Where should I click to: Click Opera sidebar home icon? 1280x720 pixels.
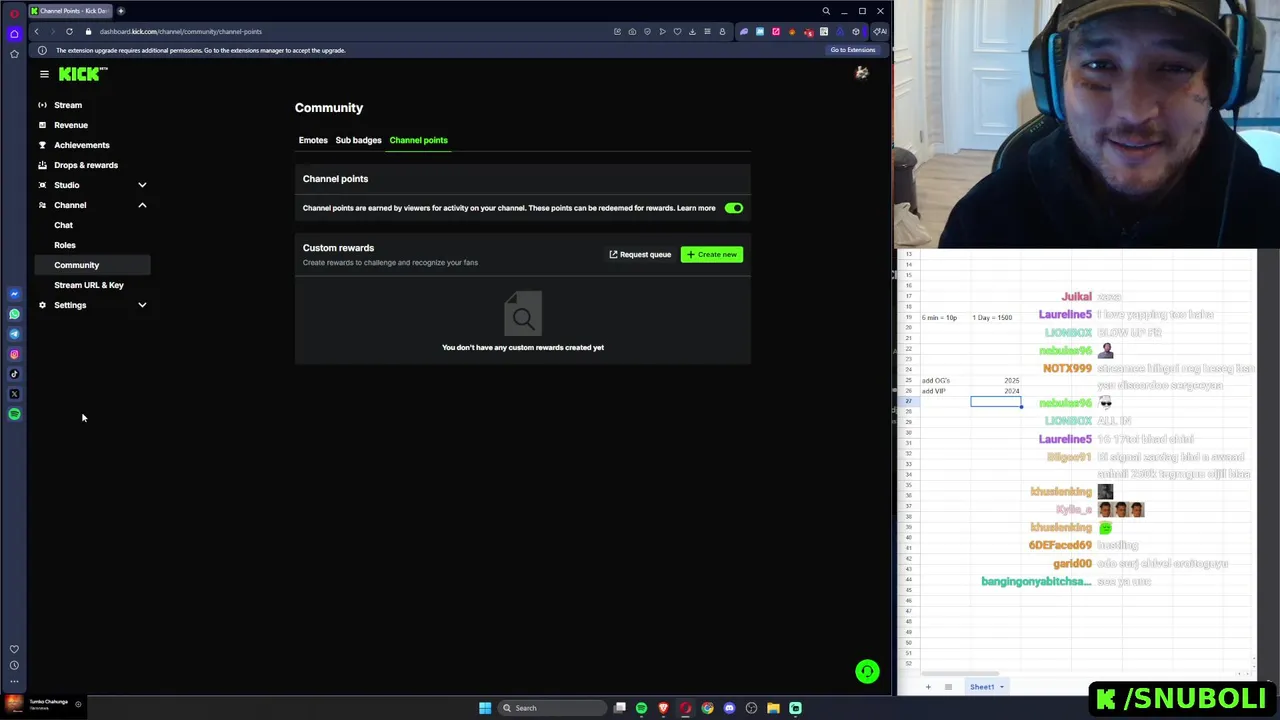[14, 33]
